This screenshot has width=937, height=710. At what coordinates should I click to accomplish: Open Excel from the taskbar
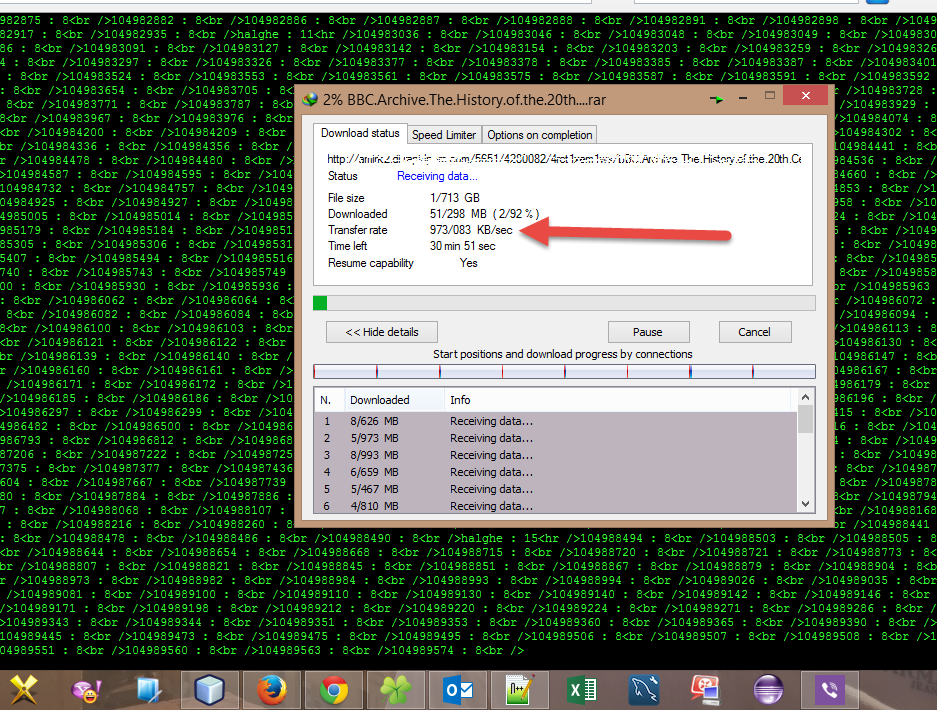(582, 689)
